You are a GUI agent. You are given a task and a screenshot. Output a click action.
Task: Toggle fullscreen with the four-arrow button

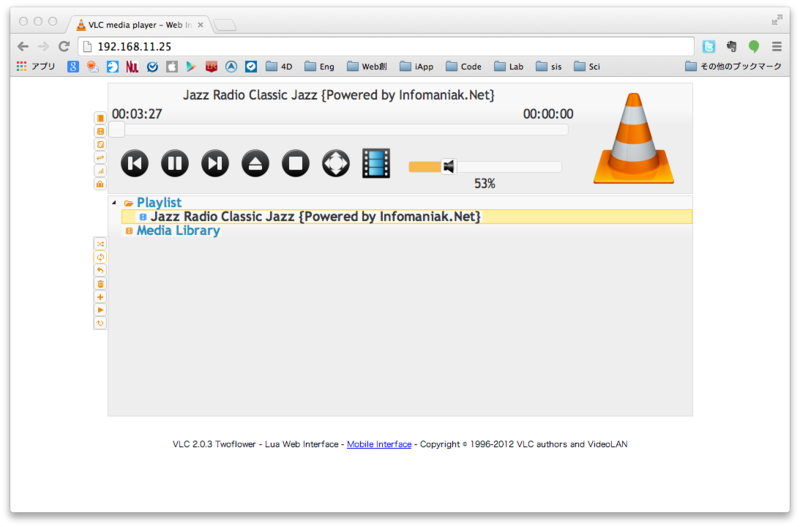click(336, 163)
